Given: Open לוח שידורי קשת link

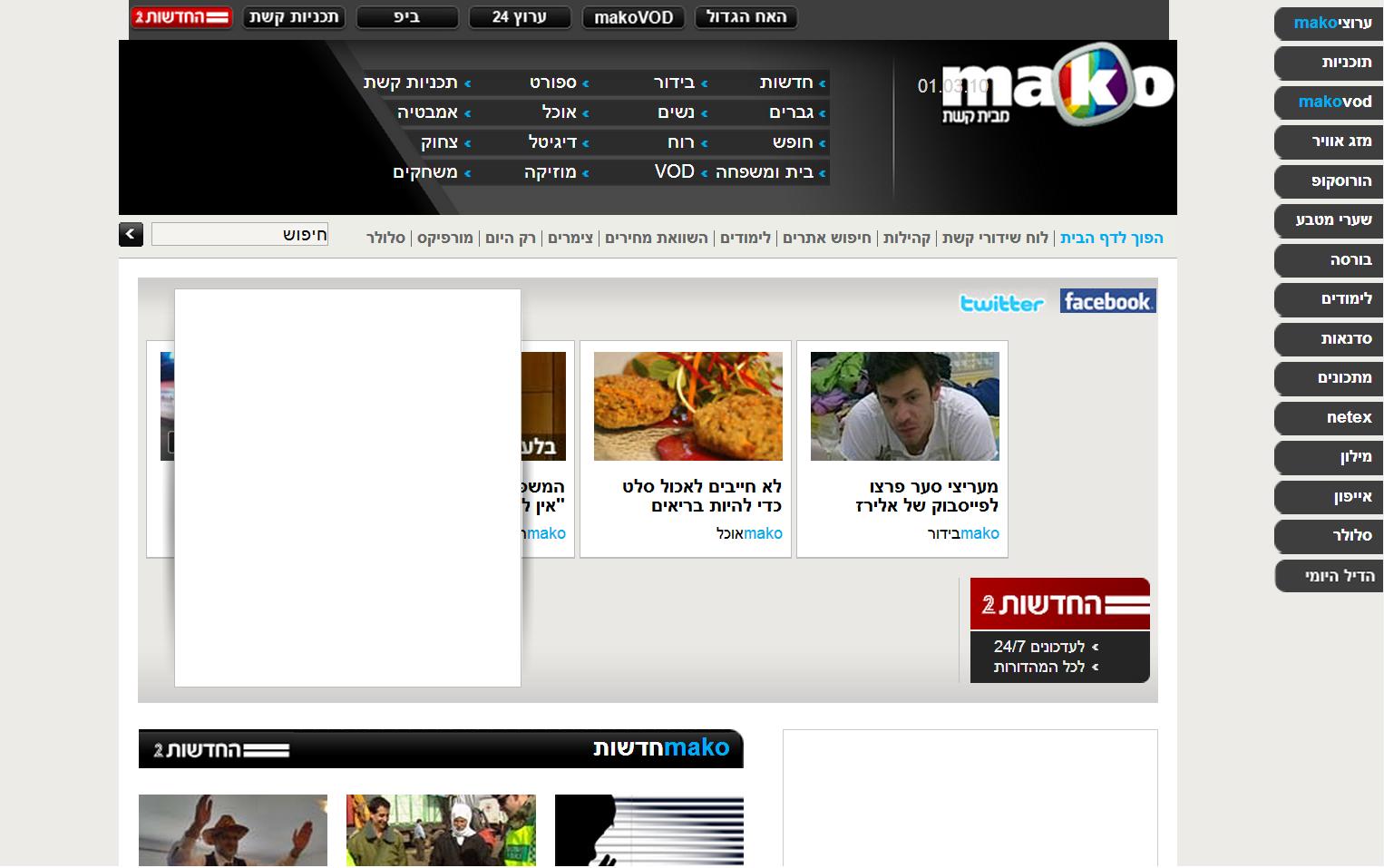Looking at the screenshot, I should (995, 238).
